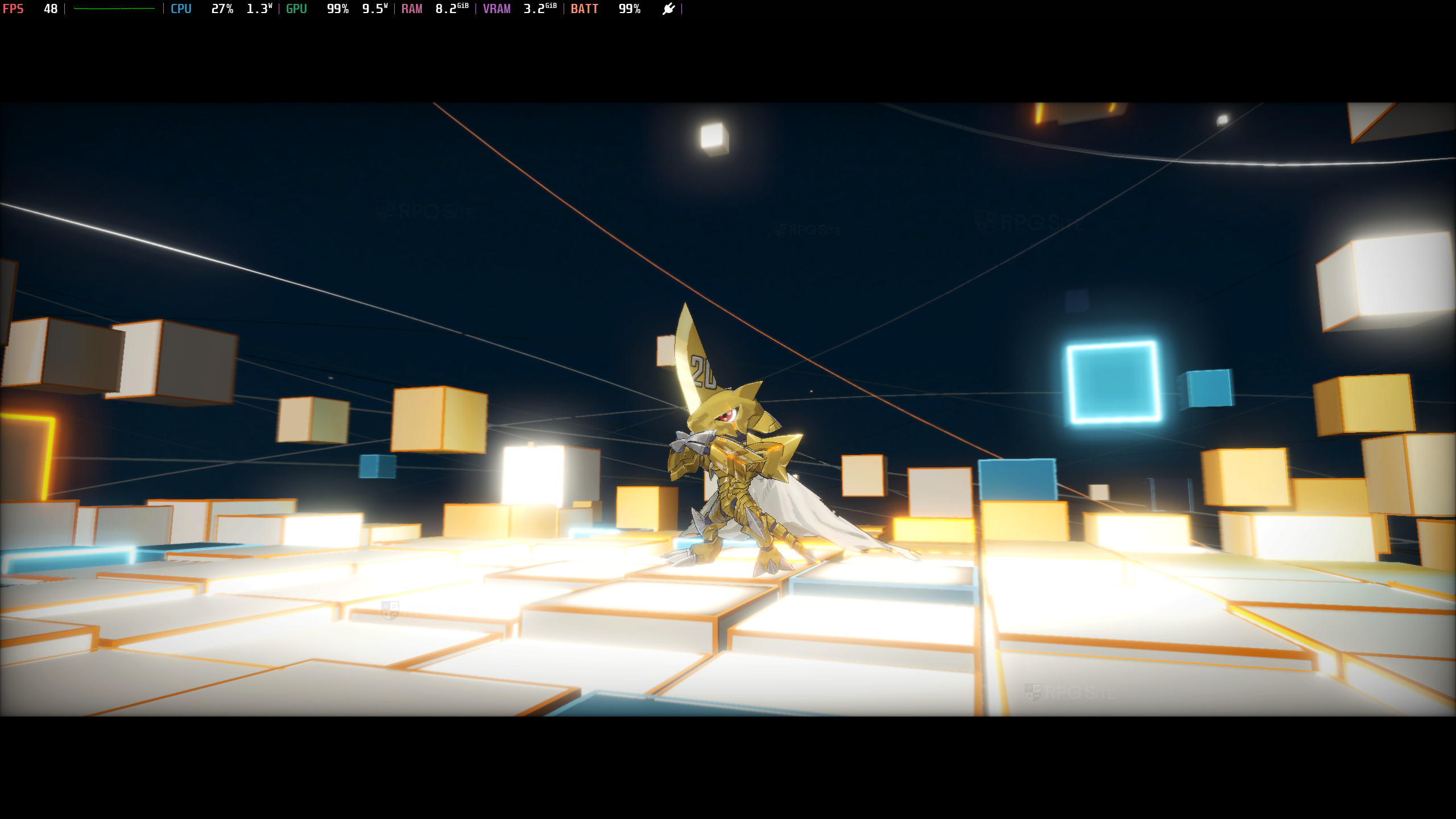Click the FPS label in overlay
Screen dimensions: 1456x819
13,9
